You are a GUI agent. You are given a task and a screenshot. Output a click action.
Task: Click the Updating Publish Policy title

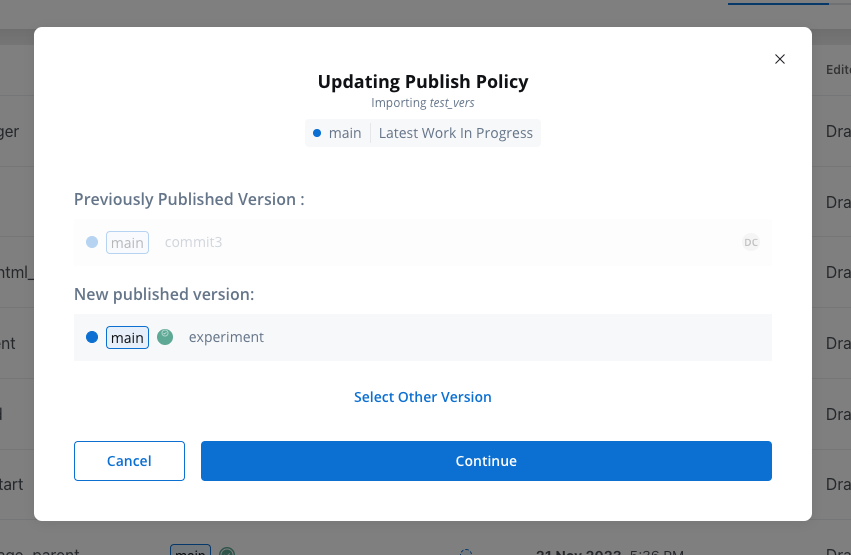coord(422,81)
